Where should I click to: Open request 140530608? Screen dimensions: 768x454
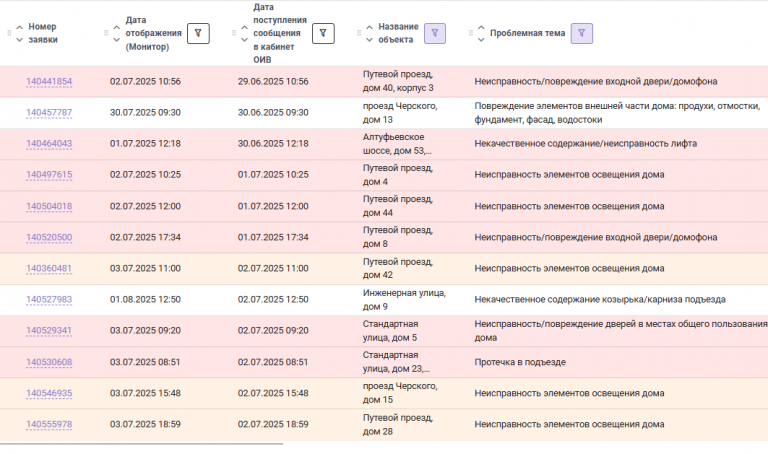pos(49,362)
